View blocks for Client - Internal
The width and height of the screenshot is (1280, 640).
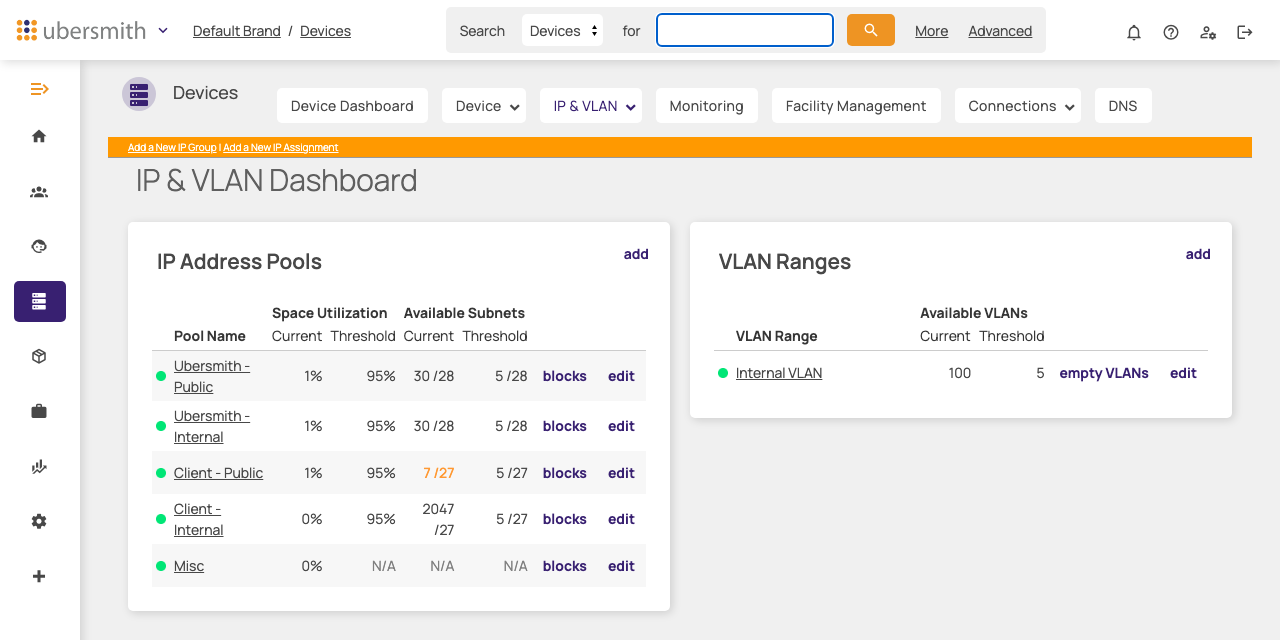[x=565, y=519]
